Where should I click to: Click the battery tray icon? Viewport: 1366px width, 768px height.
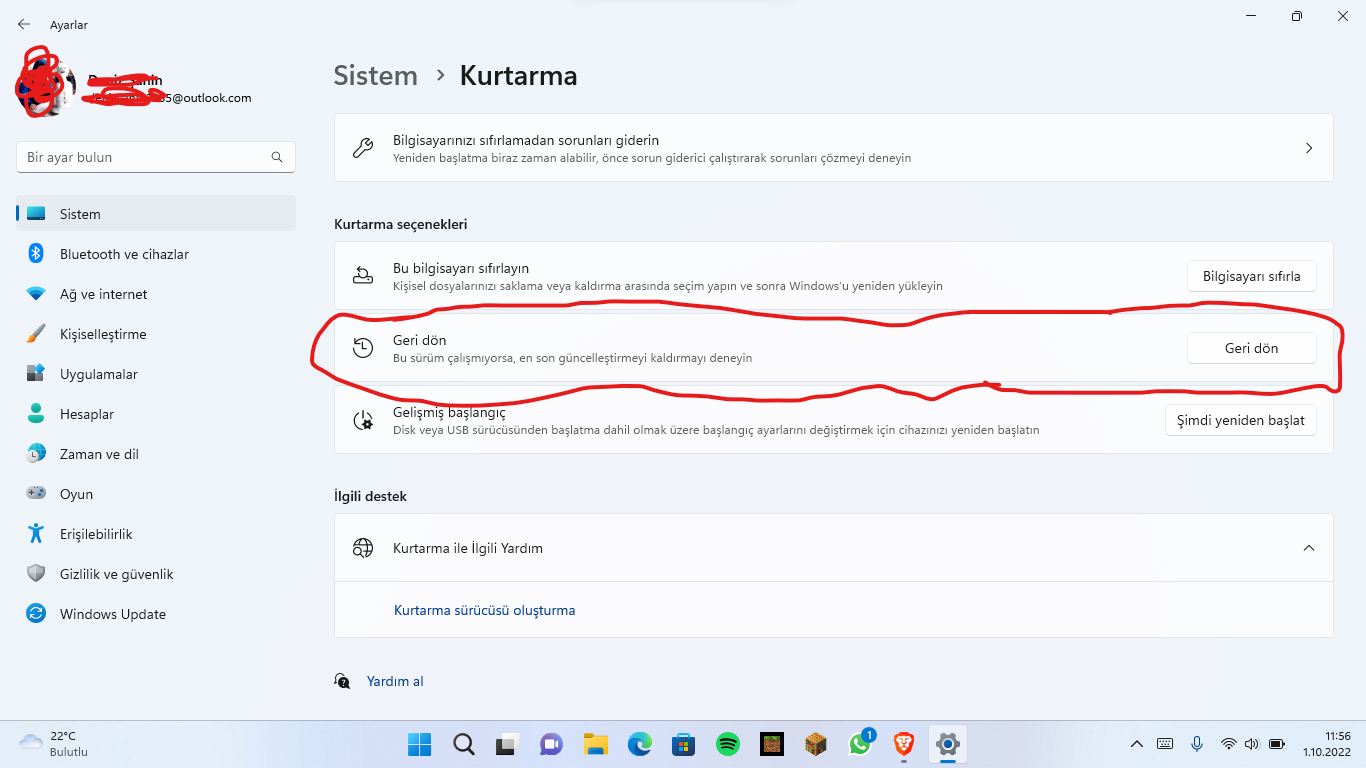[x=1277, y=744]
